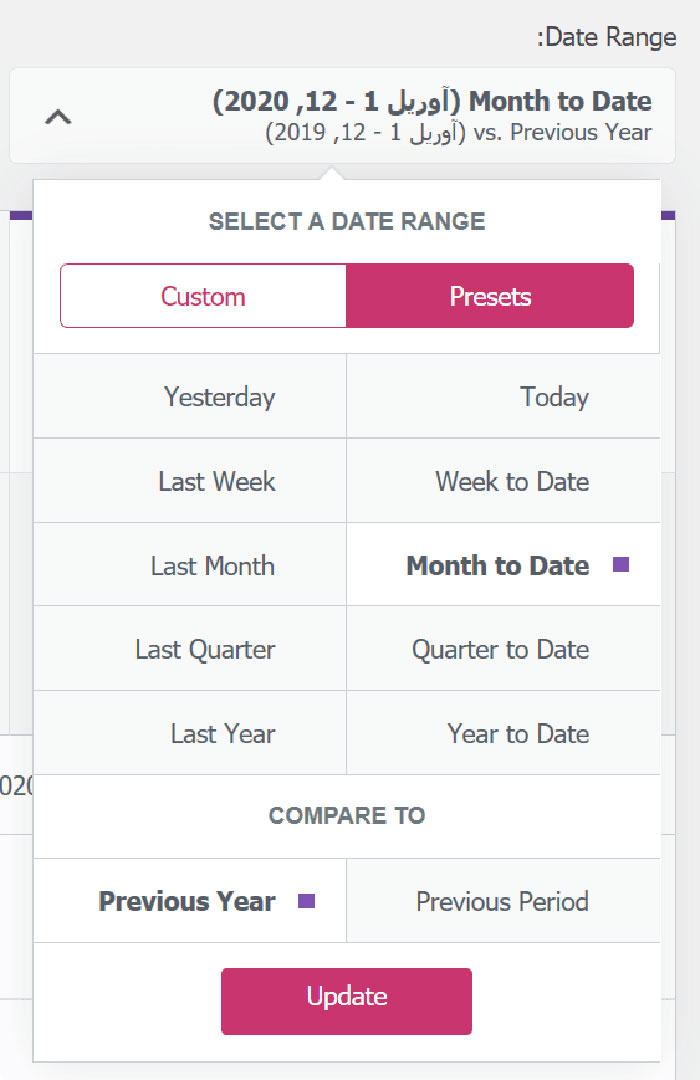The width and height of the screenshot is (700, 1080).
Task: Choose the Last Week preset
Action: point(190,481)
